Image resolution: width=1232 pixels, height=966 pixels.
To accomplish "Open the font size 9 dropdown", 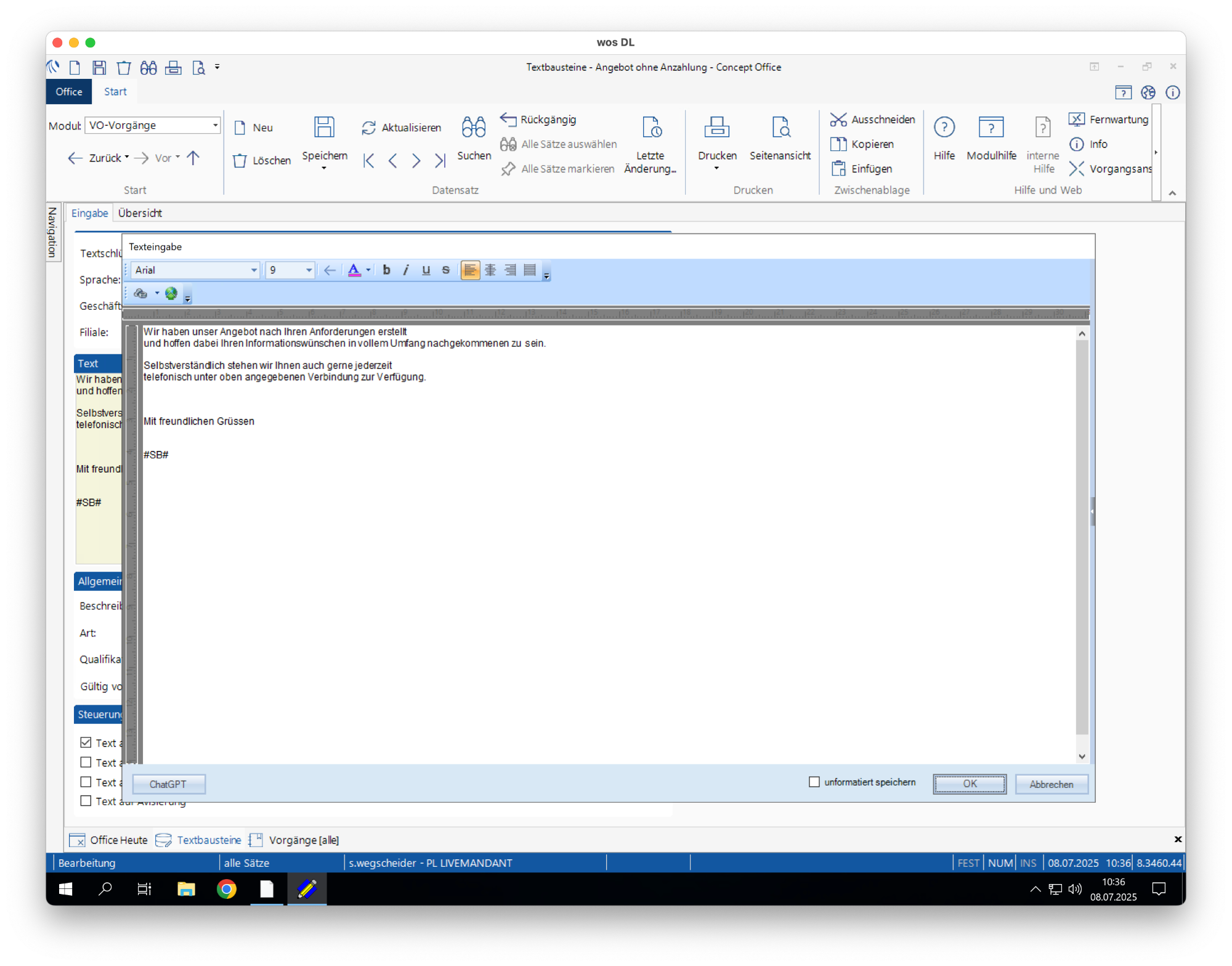I will tap(309, 270).
